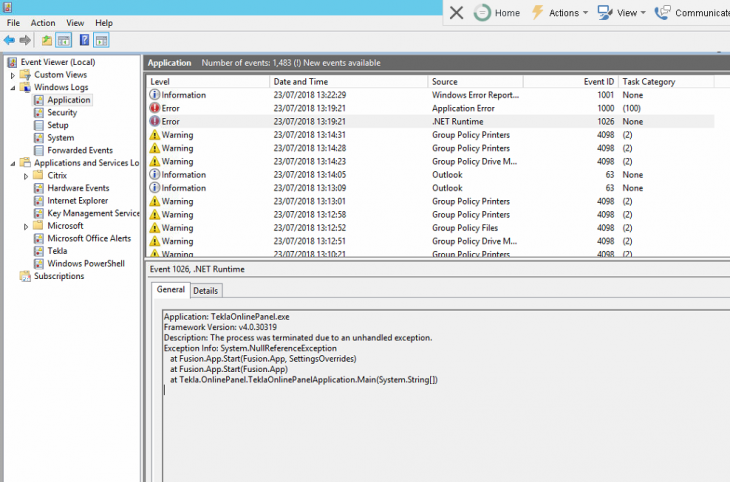Click the Event Viewer (Local) icon
This screenshot has height=482, width=730.
click(x=12, y=62)
